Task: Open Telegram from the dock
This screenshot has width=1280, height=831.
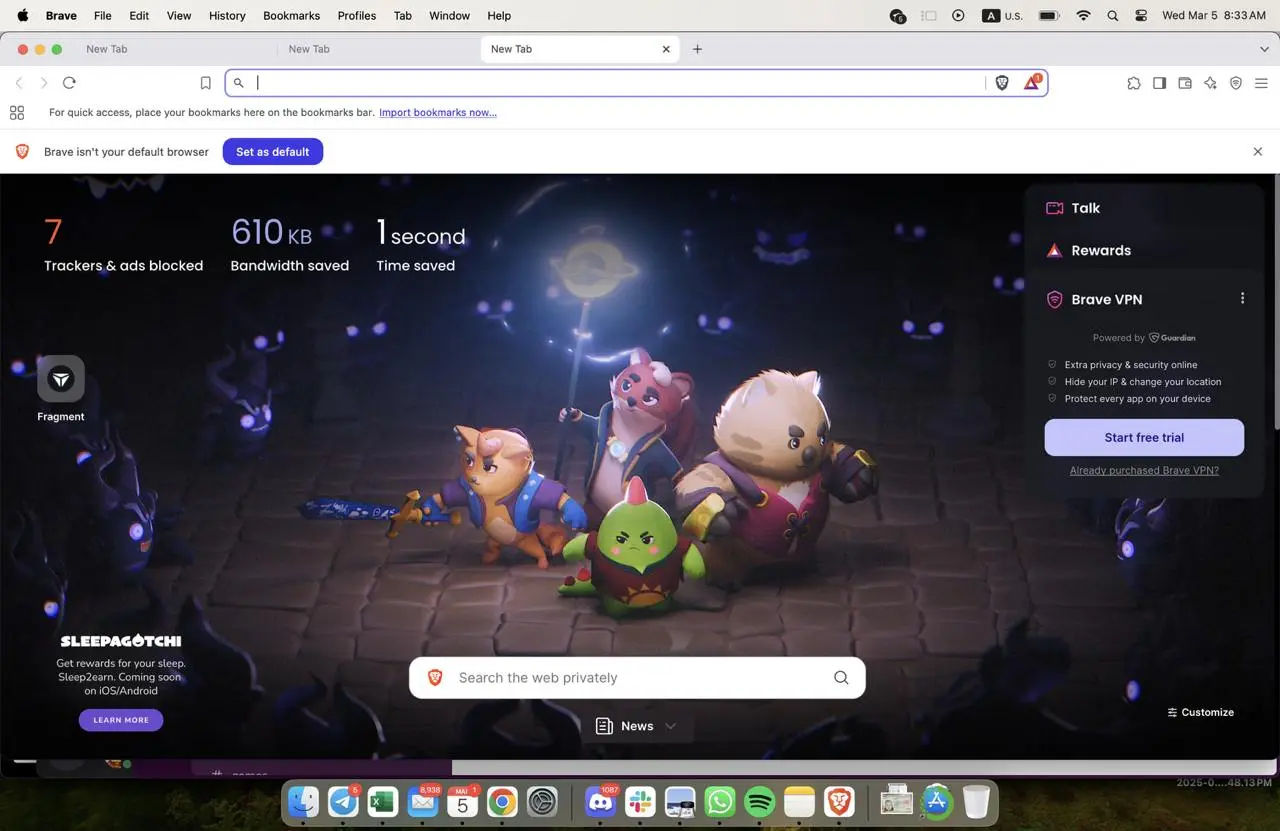Action: [x=344, y=801]
